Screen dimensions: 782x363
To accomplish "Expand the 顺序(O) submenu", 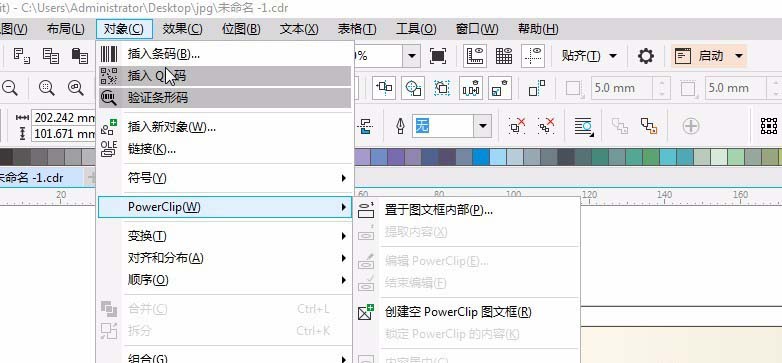I will [x=224, y=280].
